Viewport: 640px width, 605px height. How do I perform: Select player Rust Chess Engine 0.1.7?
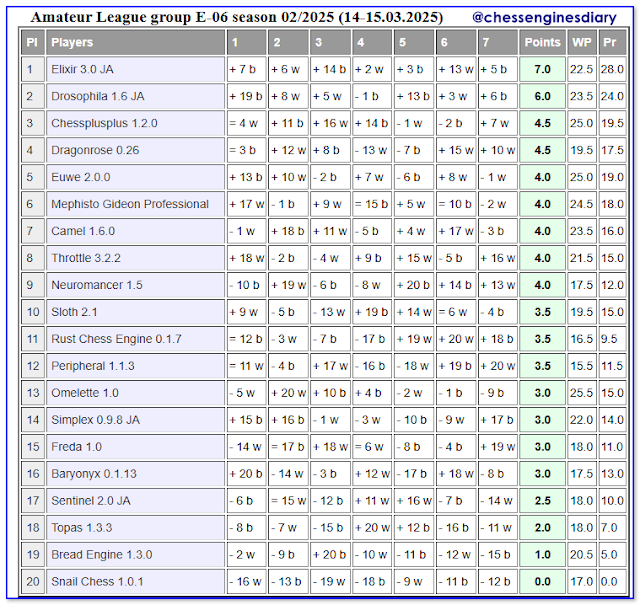click(136, 339)
